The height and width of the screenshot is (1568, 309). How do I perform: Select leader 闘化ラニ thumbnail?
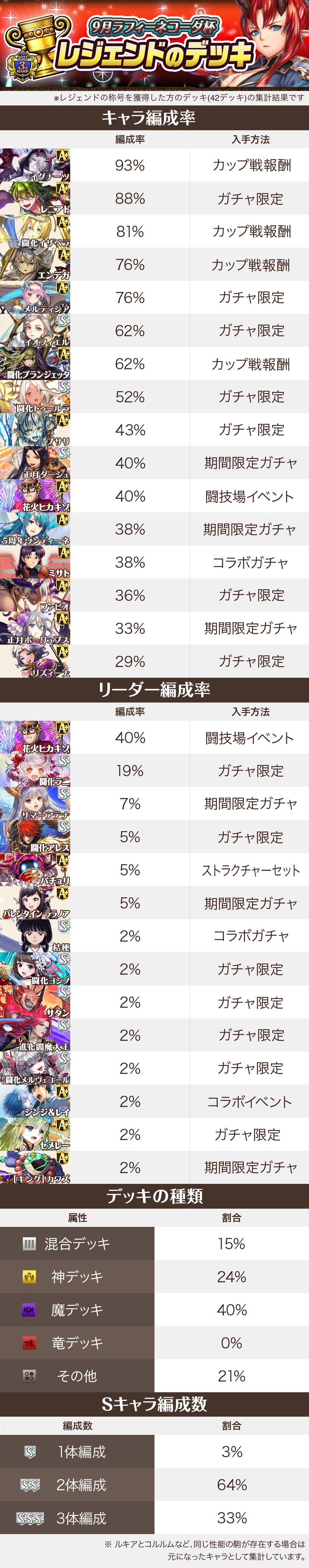(x=35, y=771)
